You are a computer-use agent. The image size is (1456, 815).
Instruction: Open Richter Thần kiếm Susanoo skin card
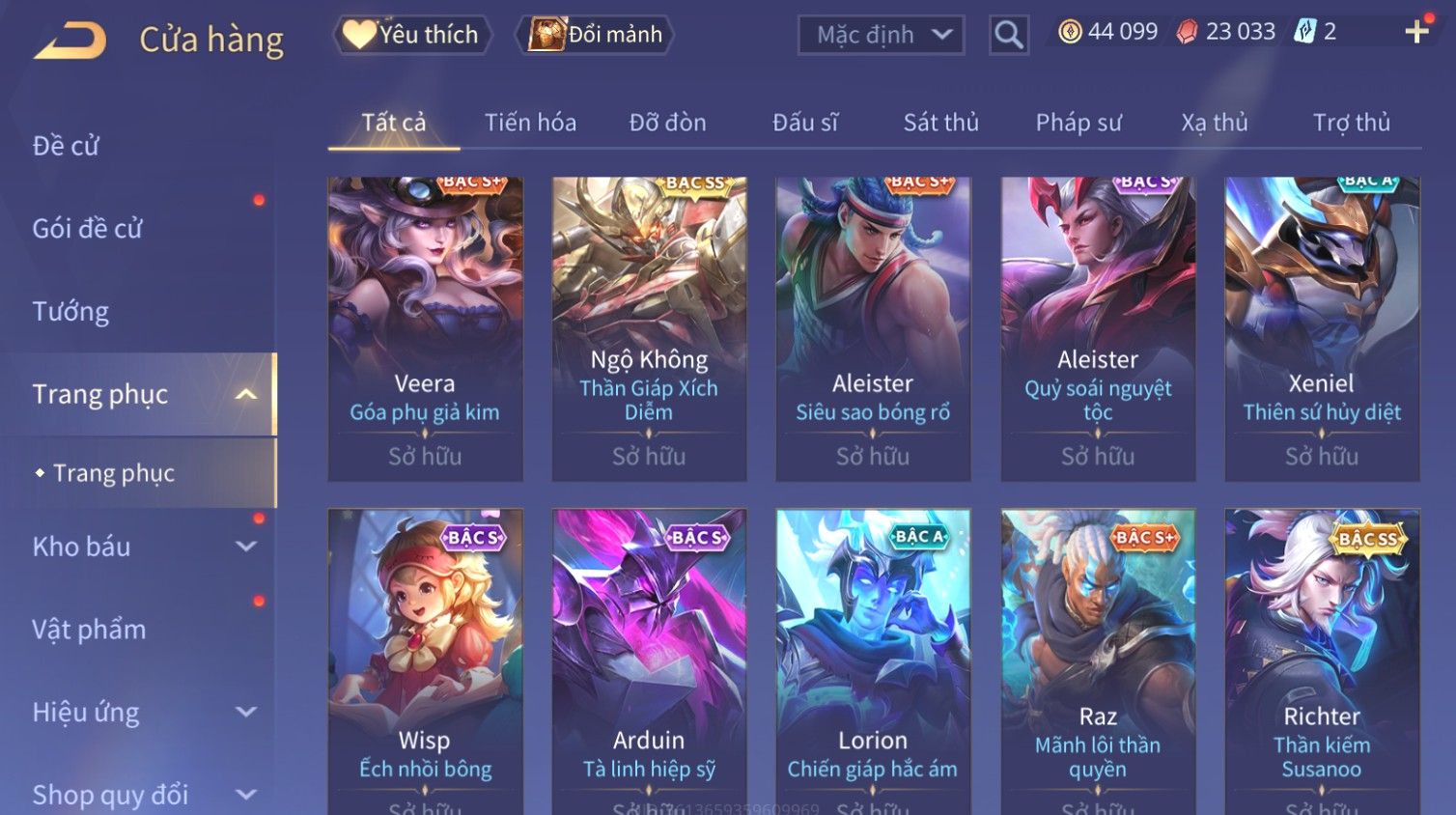tap(1322, 661)
